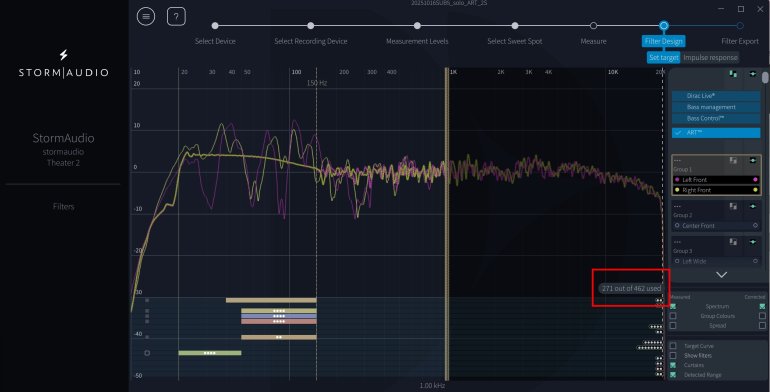The height and width of the screenshot is (392, 770).
Task: Open Group 2 three-dots options
Action: 678,206
